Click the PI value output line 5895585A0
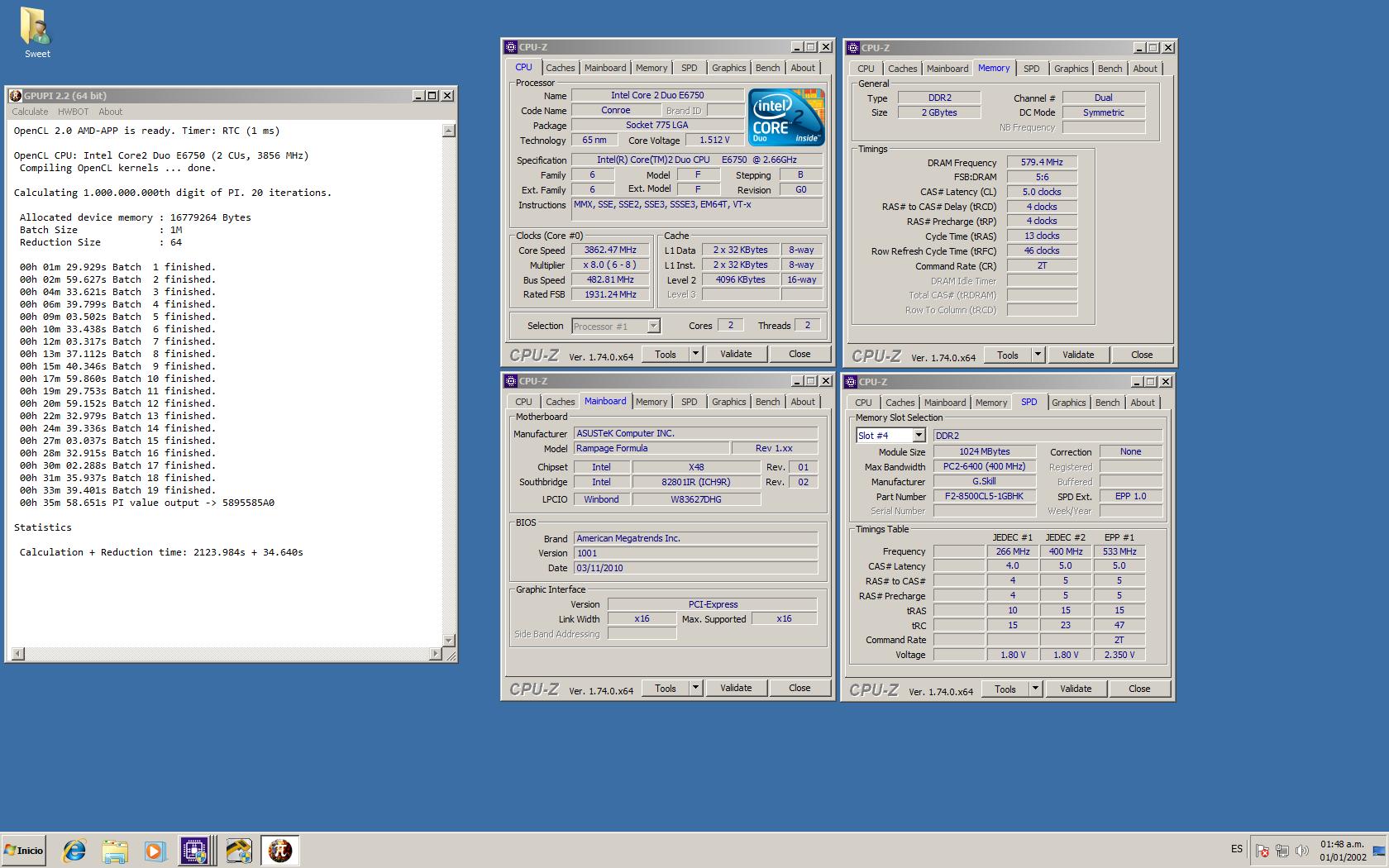This screenshot has height=868, width=1389. tap(147, 503)
